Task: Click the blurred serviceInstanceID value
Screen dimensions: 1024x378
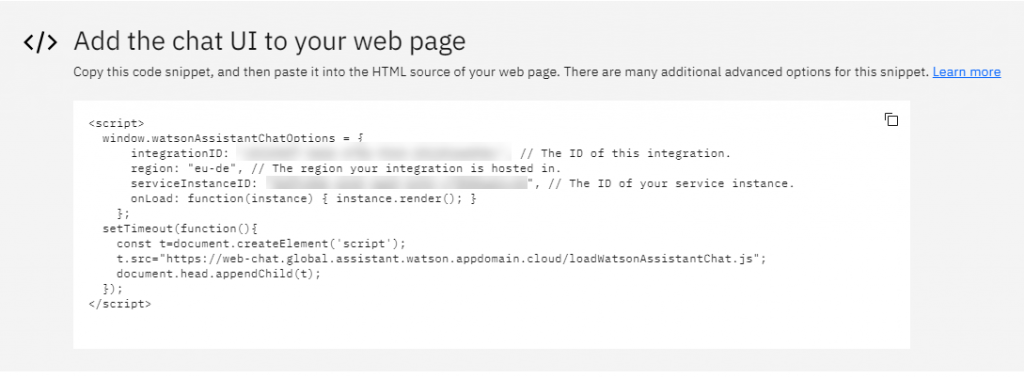Action: pos(396,183)
